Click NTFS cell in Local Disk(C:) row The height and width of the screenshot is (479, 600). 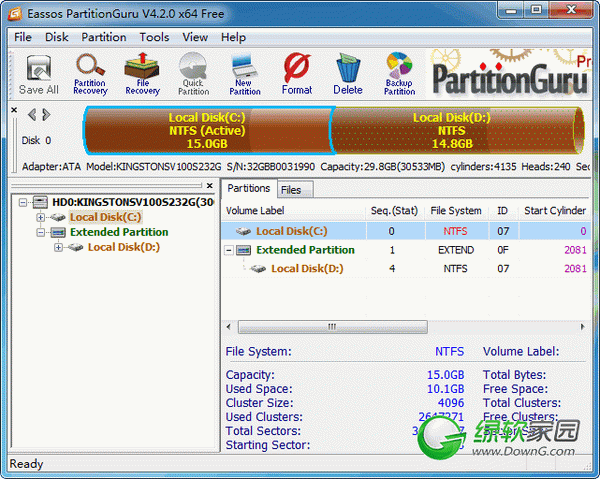pyautogui.click(x=455, y=231)
